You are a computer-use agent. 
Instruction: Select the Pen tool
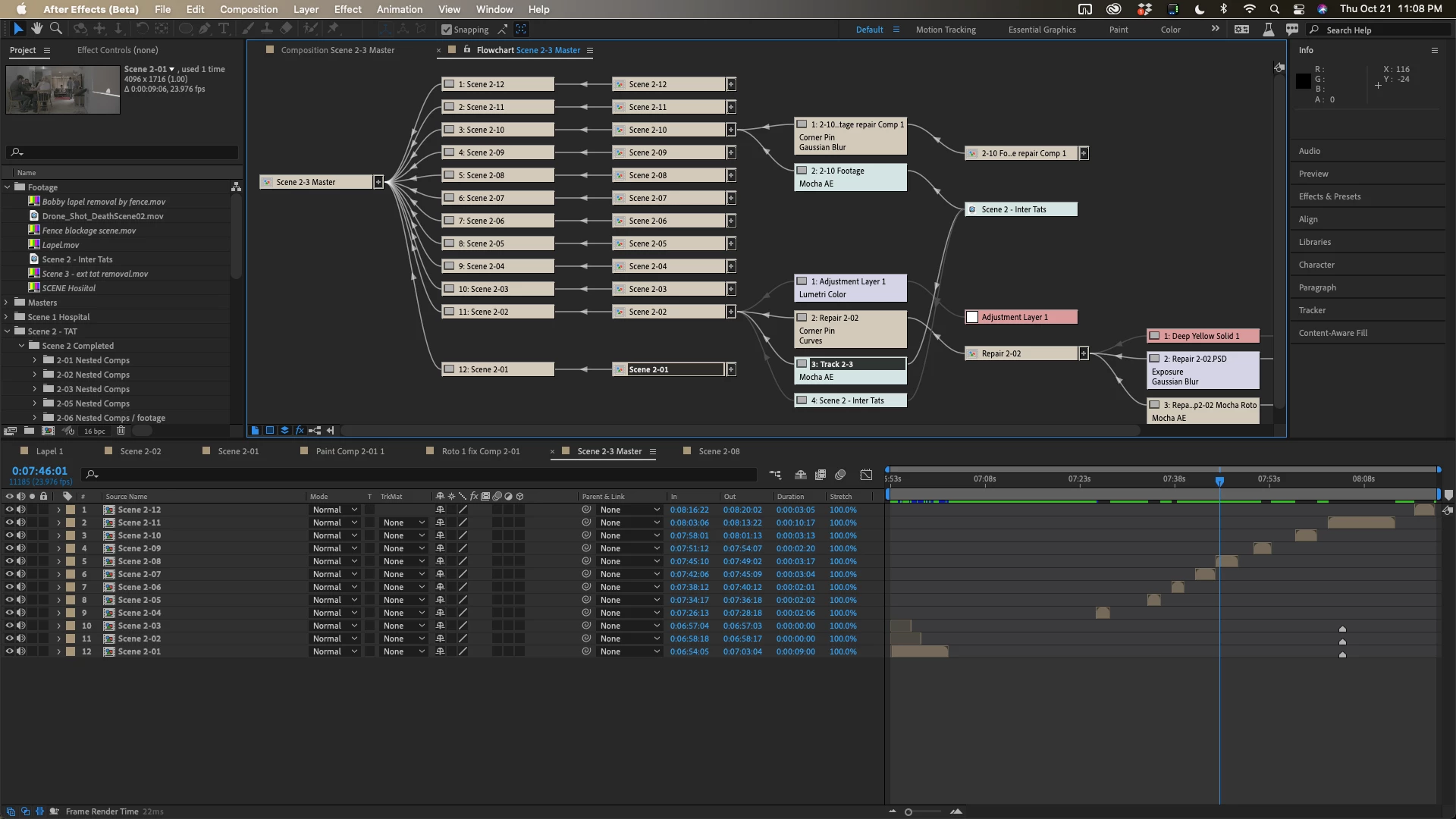tap(205, 29)
